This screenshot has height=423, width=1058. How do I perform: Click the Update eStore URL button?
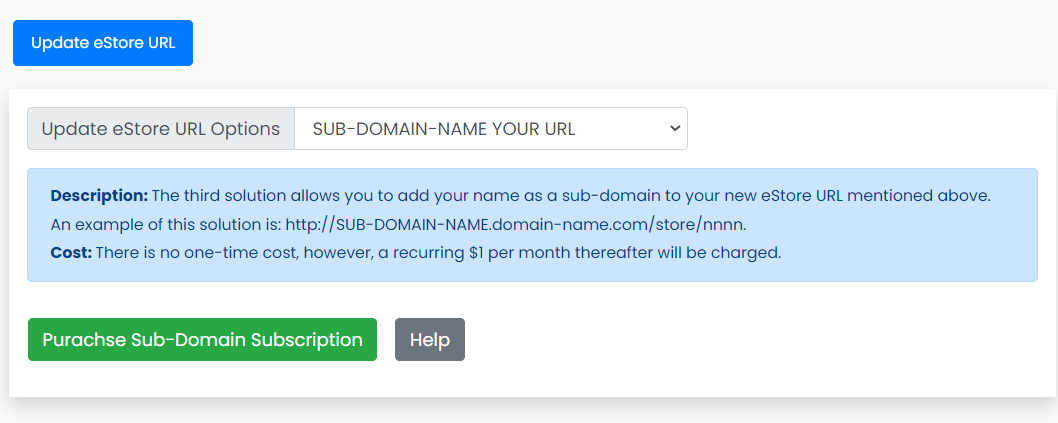103,43
